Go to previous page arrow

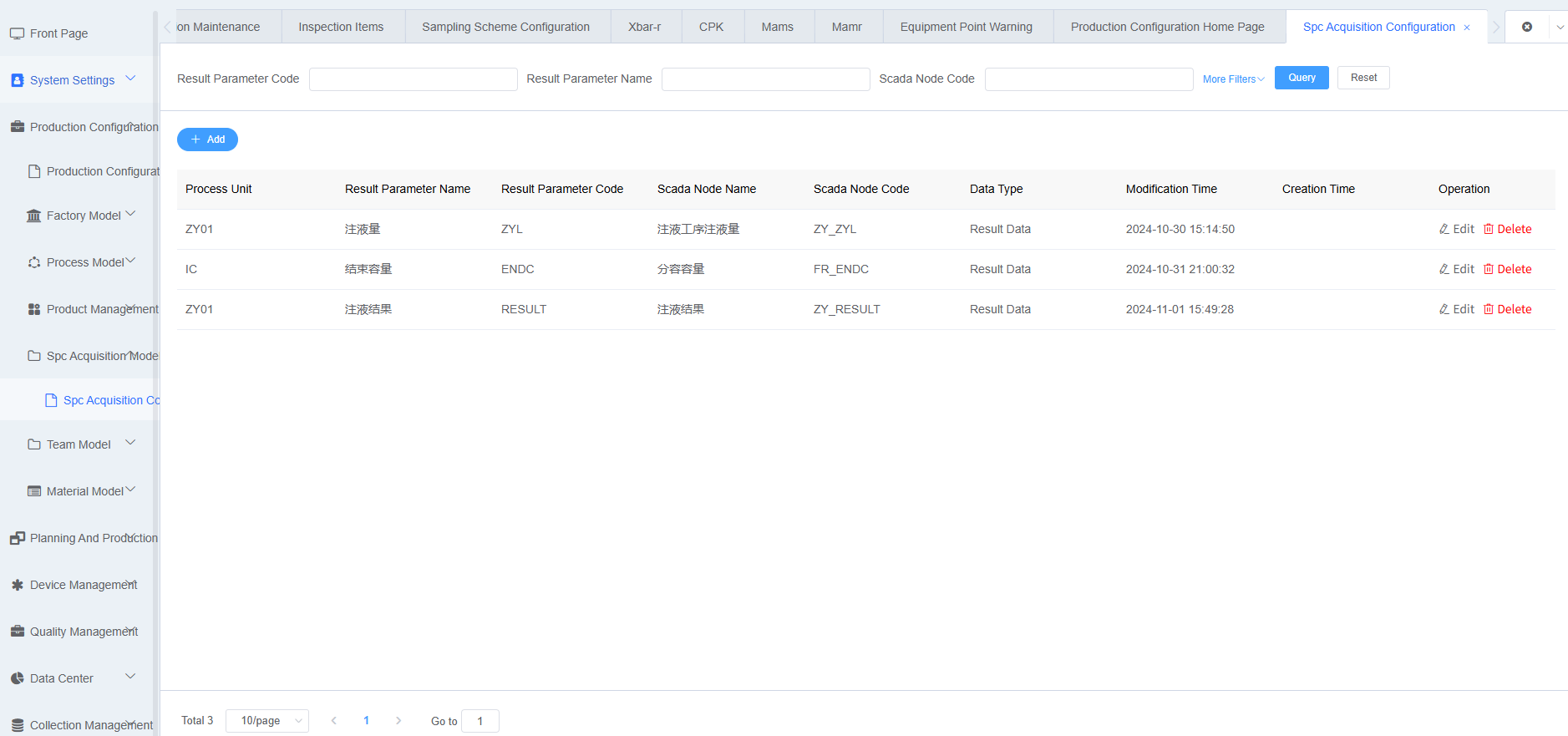333,721
